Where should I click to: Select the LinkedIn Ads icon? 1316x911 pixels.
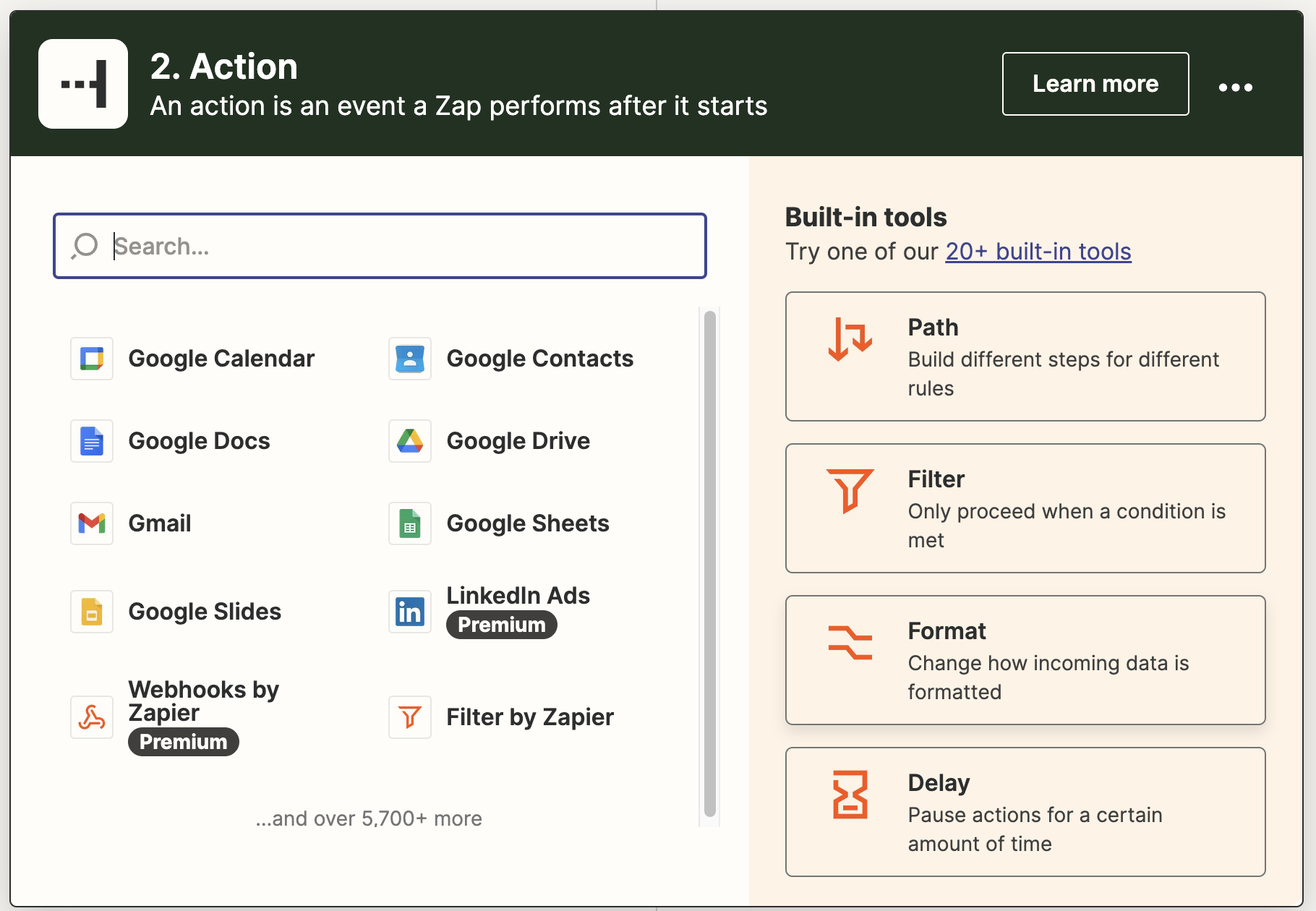click(x=410, y=612)
